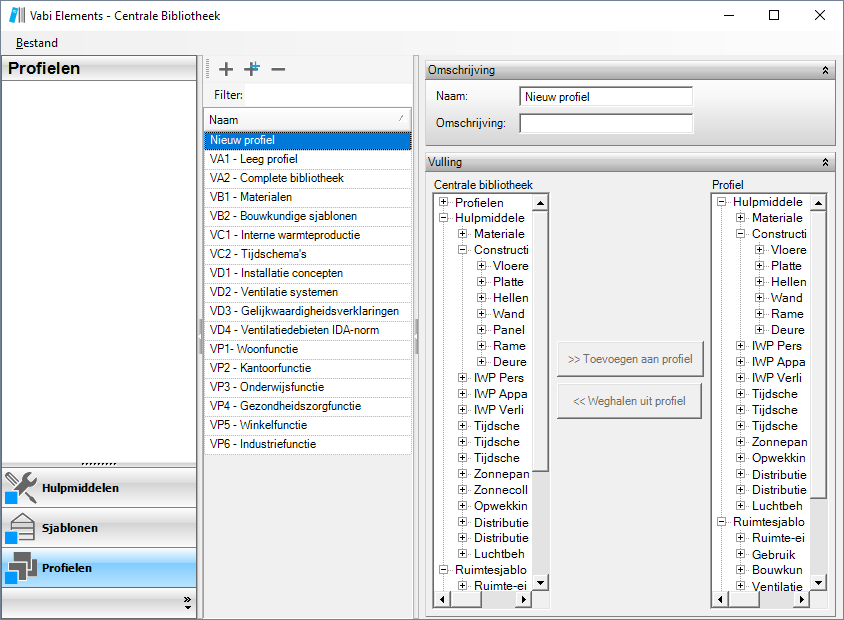Click the Sjablonen house icon
Image resolution: width=844 pixels, height=620 pixels.
point(21,527)
